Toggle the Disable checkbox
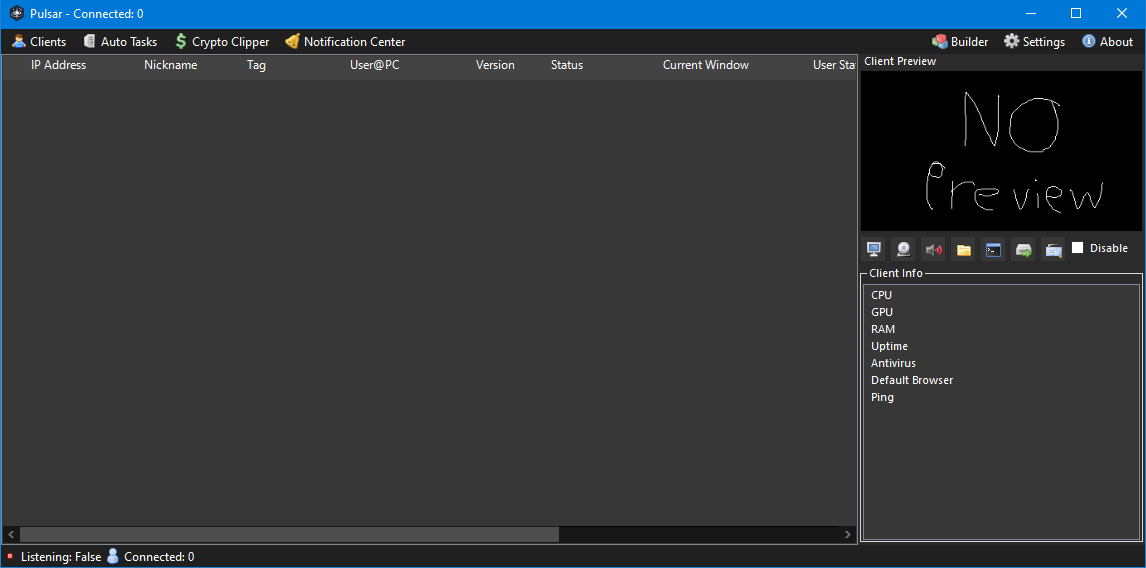 tap(1077, 248)
